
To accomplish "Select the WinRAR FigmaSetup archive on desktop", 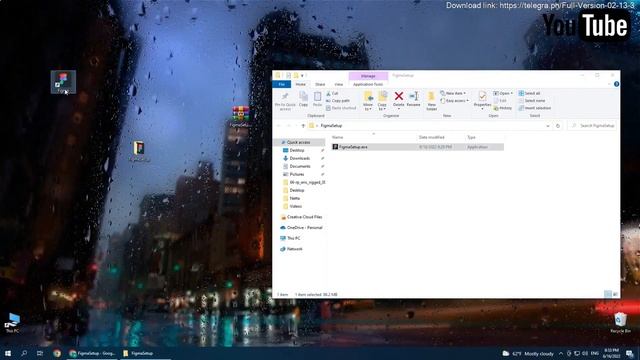I will point(241,116).
